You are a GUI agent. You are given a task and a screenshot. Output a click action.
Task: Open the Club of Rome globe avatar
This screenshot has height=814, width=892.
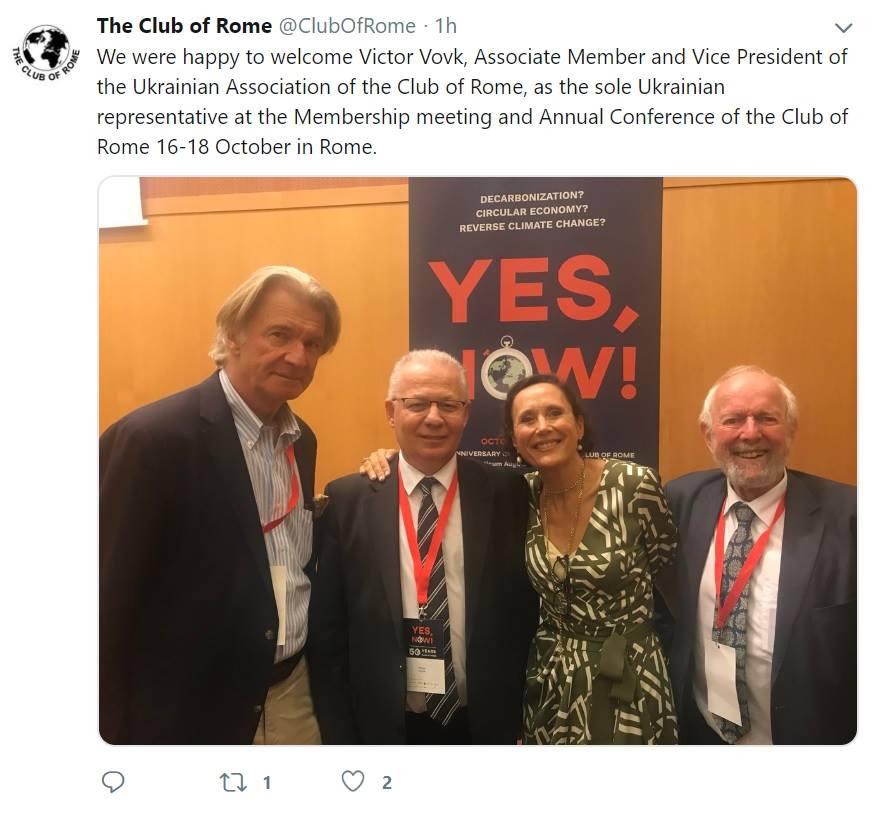[x=46, y=53]
